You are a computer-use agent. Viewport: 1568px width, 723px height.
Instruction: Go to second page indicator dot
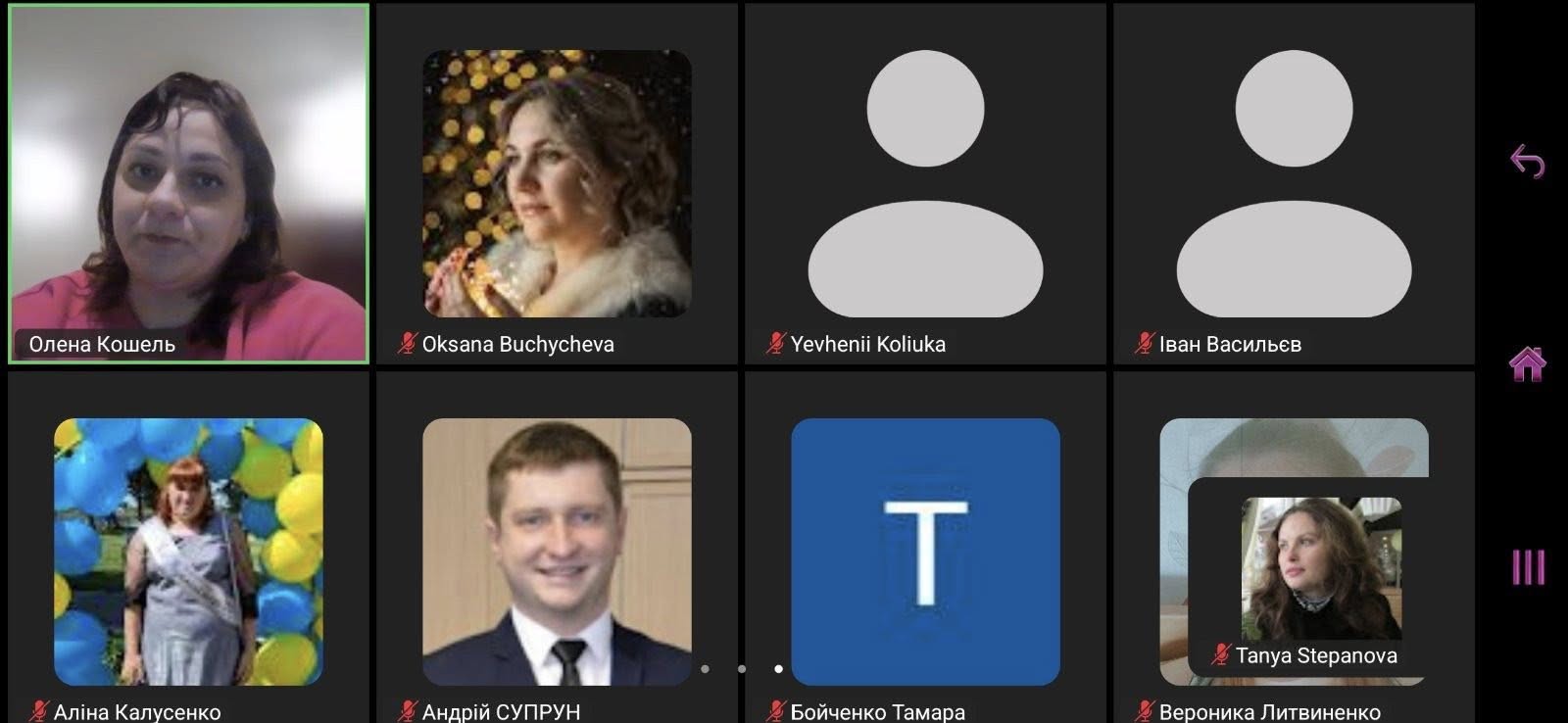pos(742,669)
